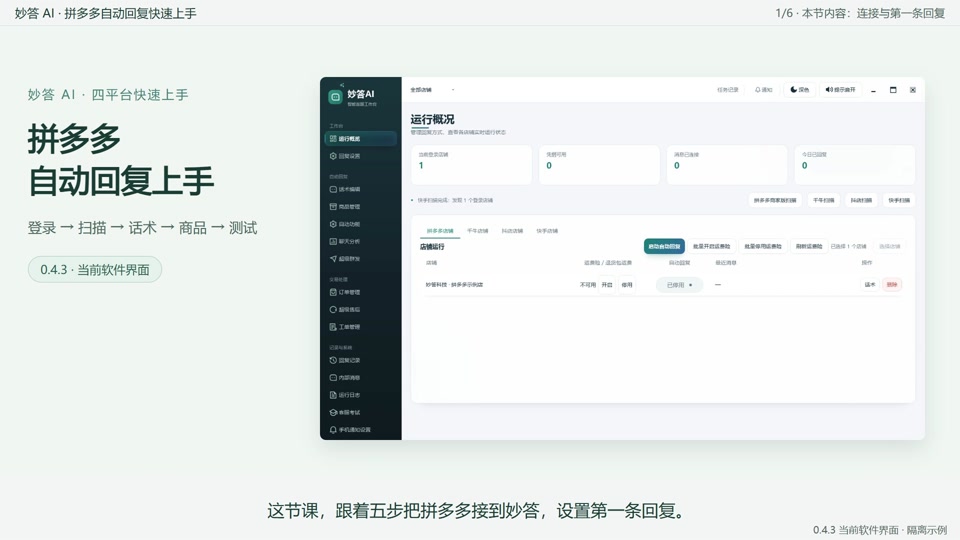Open the 已停用 auto-reply status dropdown
Viewport: 960px width, 540px height.
tap(680, 285)
